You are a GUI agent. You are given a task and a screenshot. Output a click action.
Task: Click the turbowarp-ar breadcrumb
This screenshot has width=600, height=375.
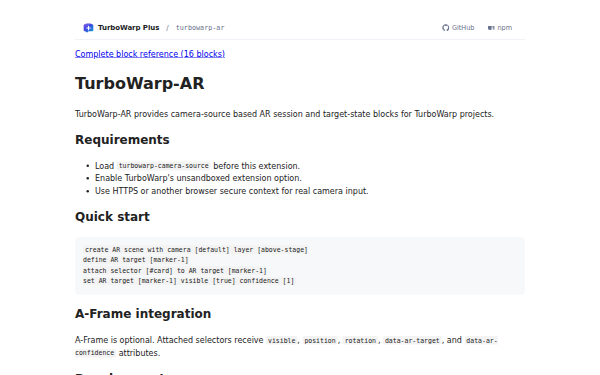click(200, 28)
